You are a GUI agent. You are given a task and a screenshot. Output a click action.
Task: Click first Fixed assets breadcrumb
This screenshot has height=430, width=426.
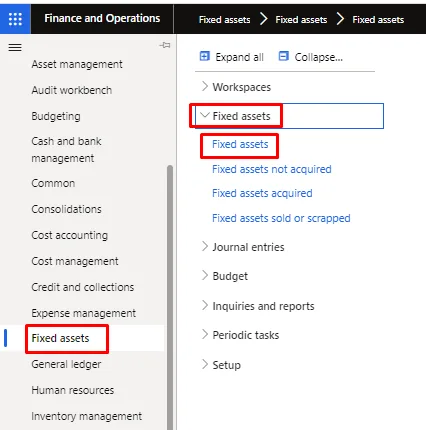click(224, 20)
